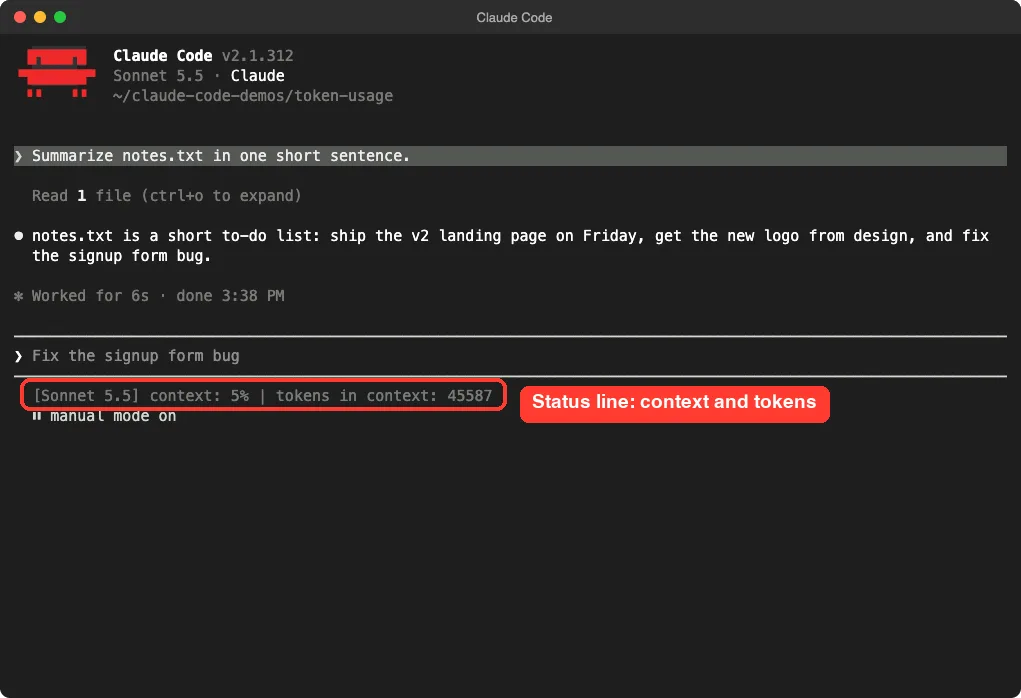Click the red Claude Code pixel mascot logo
This screenshot has height=698, width=1021.
(x=57, y=72)
